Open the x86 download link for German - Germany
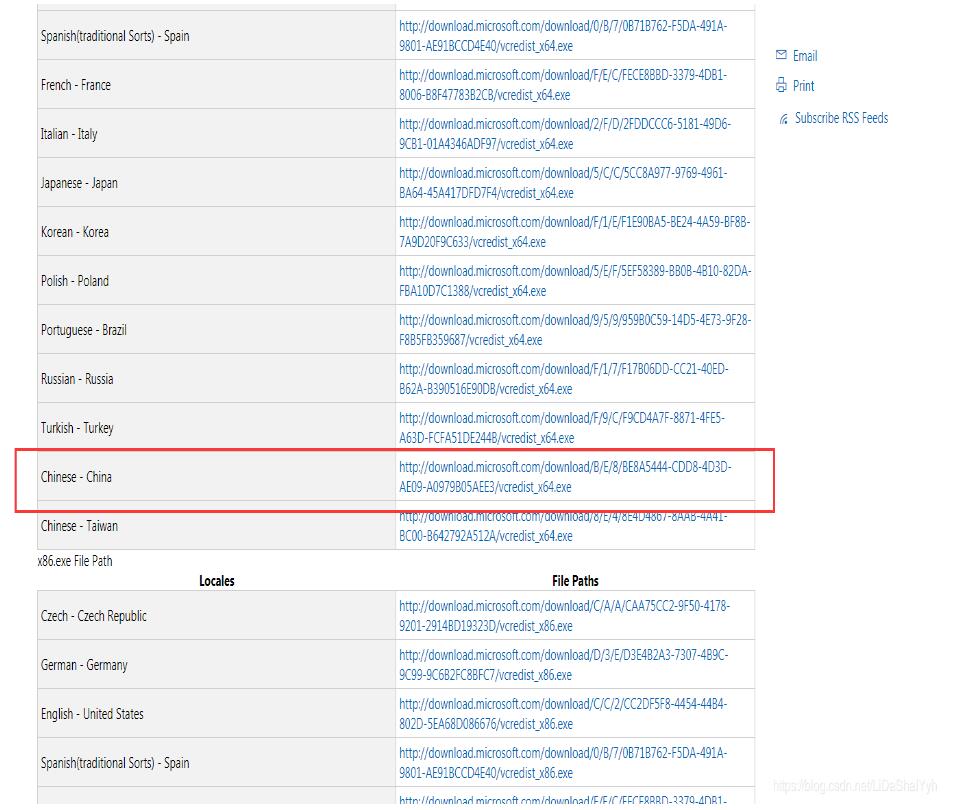 [563, 665]
